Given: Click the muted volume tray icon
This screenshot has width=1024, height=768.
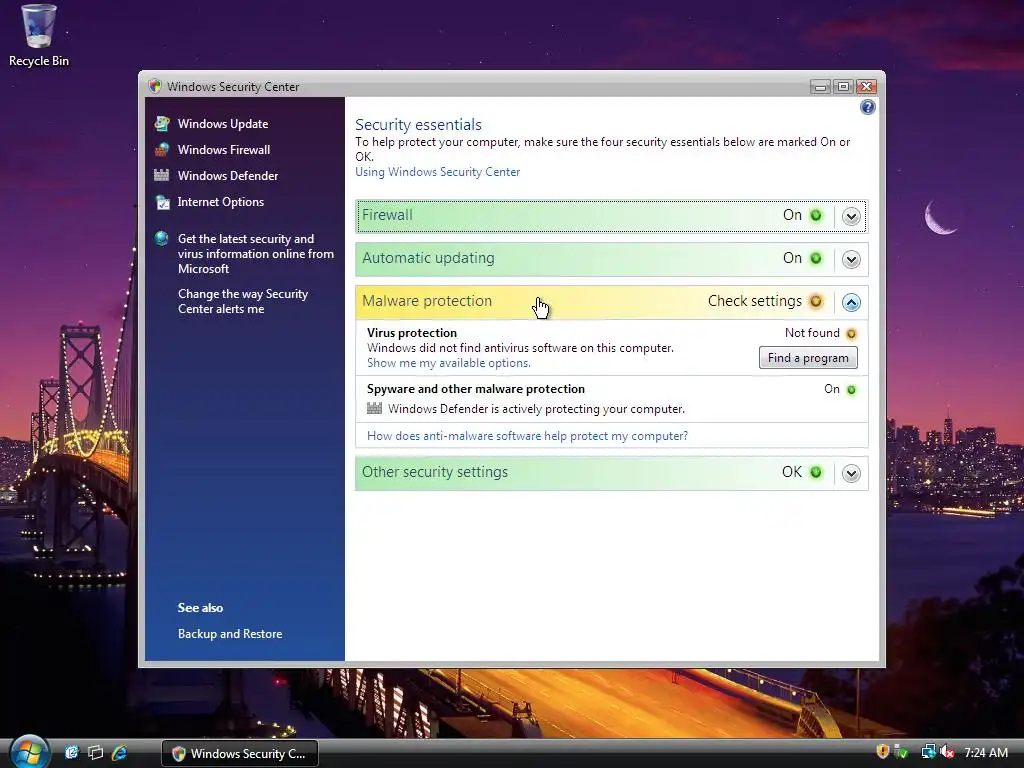Looking at the screenshot, I should (x=947, y=752).
